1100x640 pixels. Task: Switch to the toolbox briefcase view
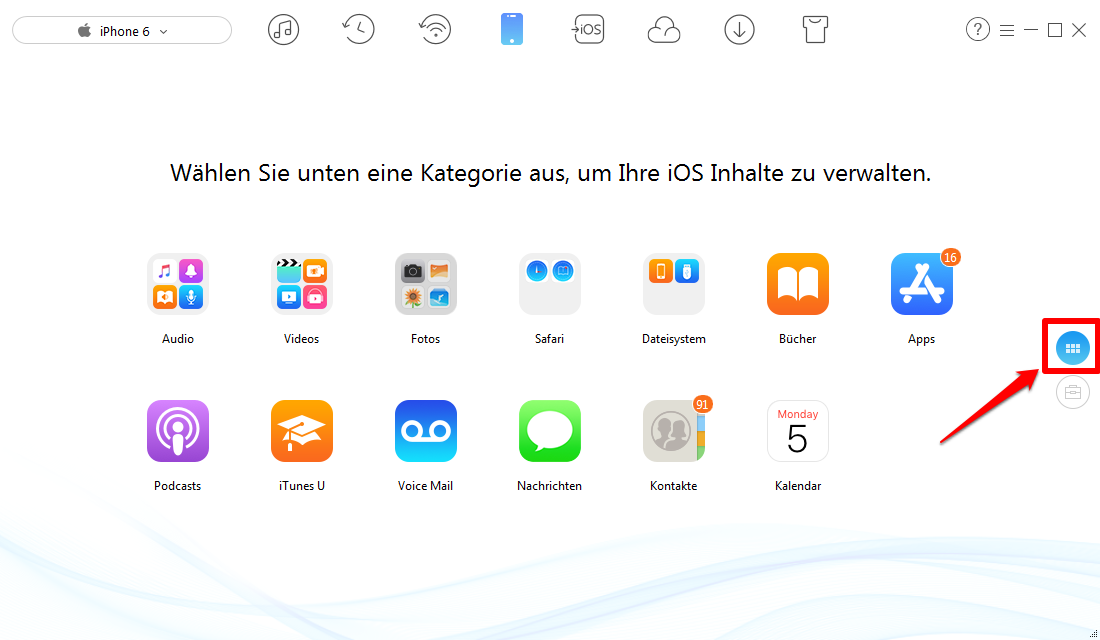[1073, 392]
